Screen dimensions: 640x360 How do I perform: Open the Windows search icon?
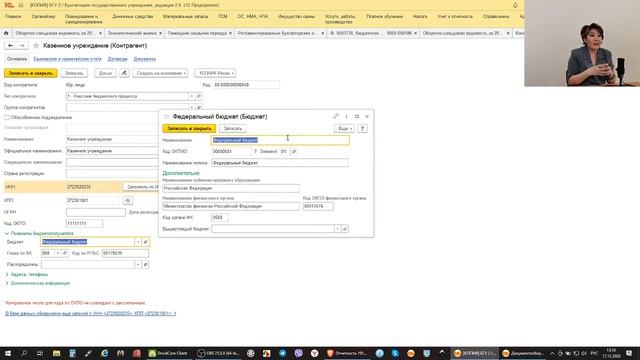tap(24, 353)
